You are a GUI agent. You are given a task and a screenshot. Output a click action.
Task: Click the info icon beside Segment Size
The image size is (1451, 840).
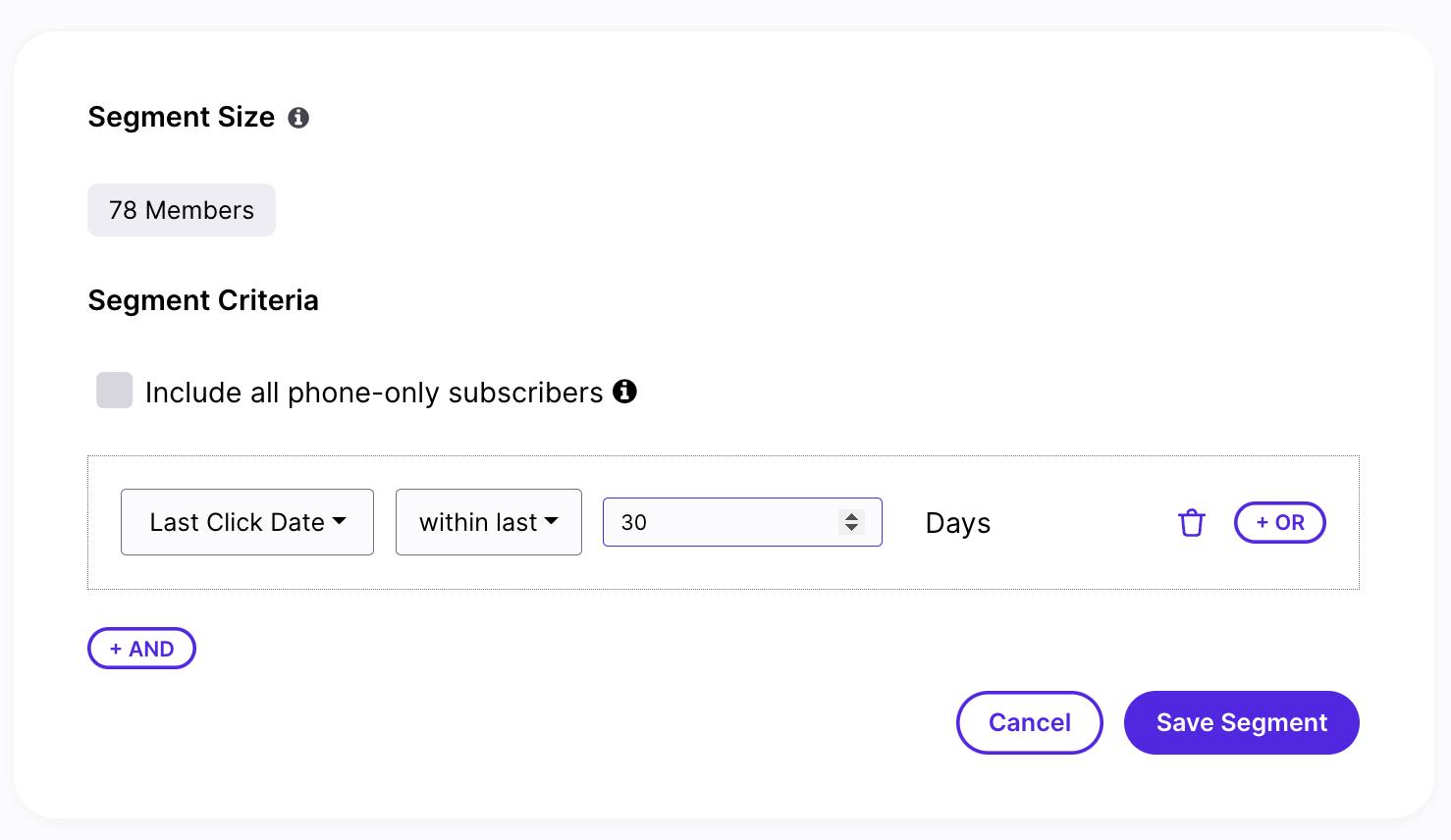click(x=298, y=118)
